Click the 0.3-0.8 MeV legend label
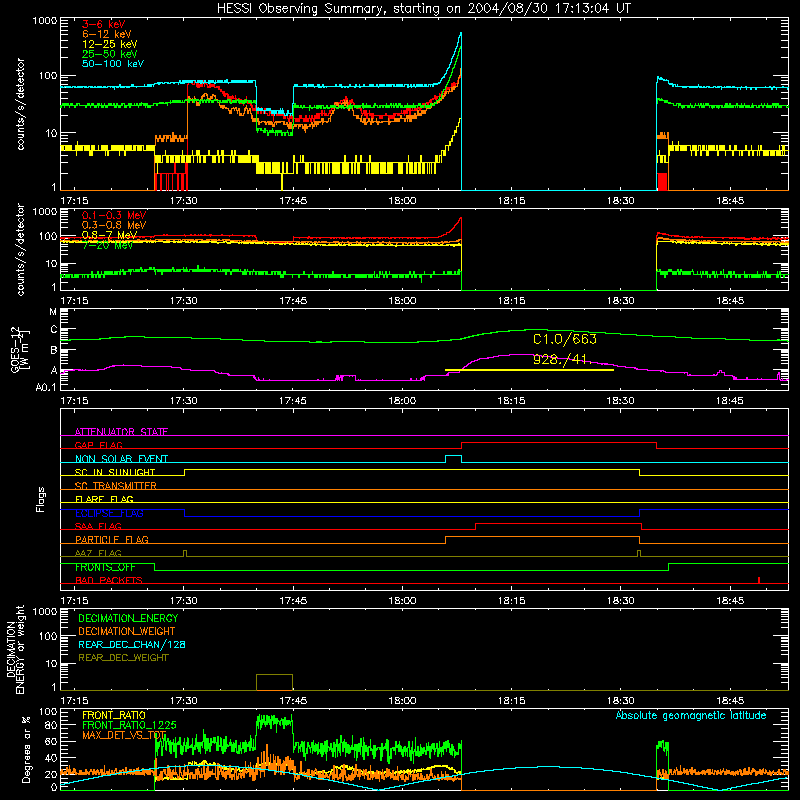Viewport: 800px width, 800px height. click(x=114, y=225)
